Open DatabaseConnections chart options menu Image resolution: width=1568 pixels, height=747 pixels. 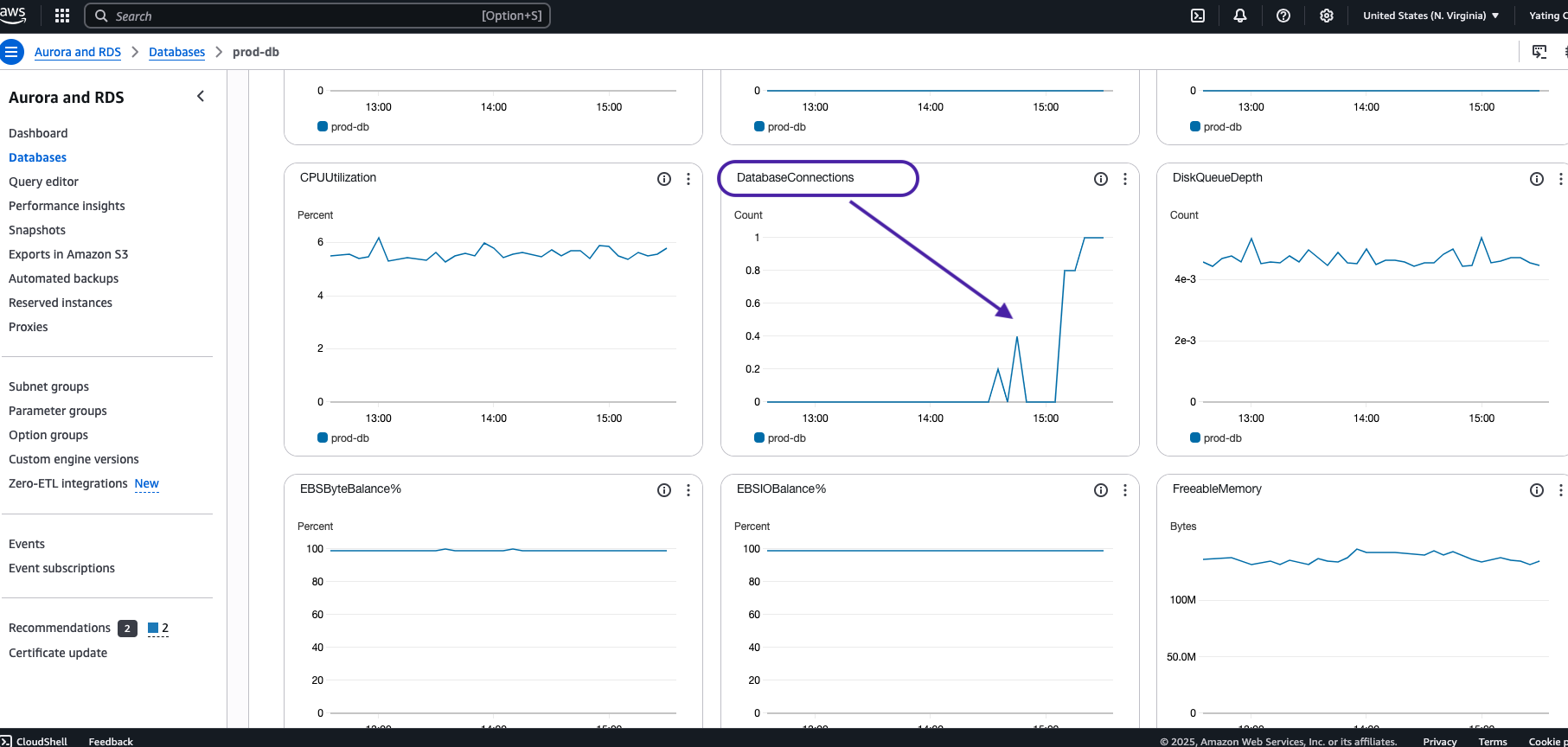pos(1125,179)
